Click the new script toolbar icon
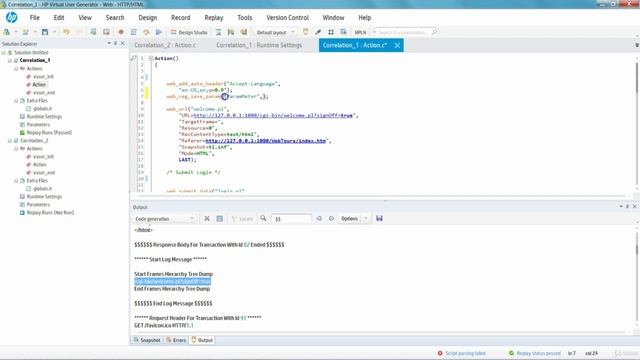This screenshot has width=640, height=360. coord(7,32)
